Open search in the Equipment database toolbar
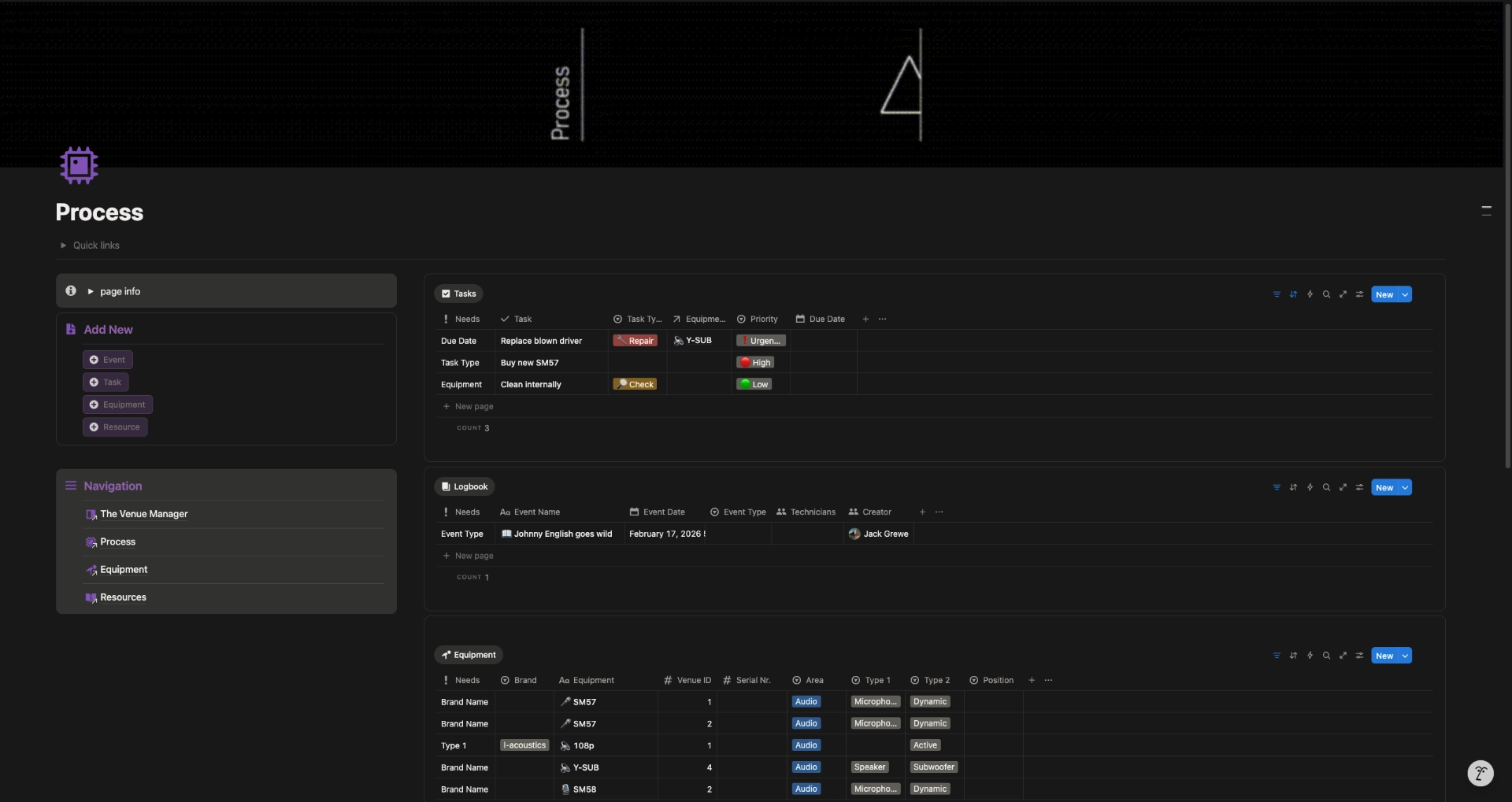The image size is (1512, 802). 1327,655
